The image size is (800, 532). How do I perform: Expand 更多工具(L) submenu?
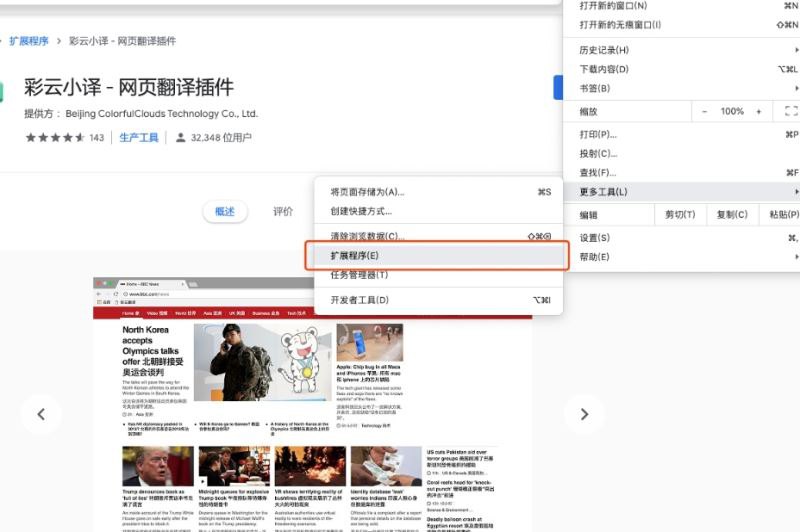tap(682, 192)
